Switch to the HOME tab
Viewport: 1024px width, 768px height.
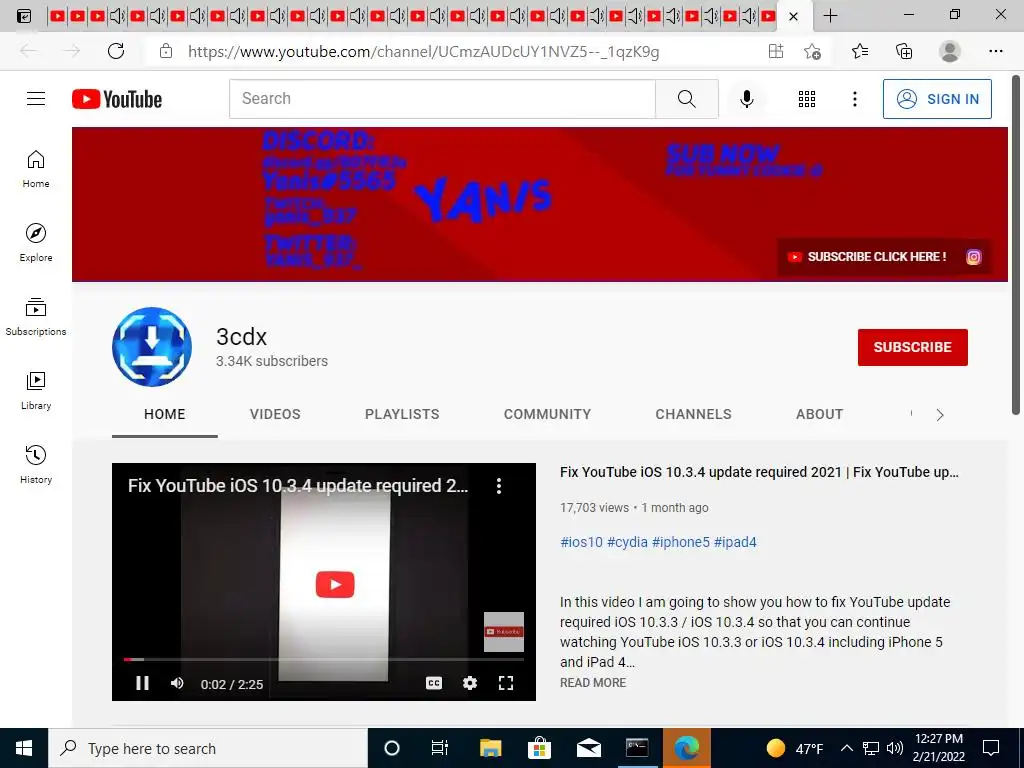(x=165, y=414)
